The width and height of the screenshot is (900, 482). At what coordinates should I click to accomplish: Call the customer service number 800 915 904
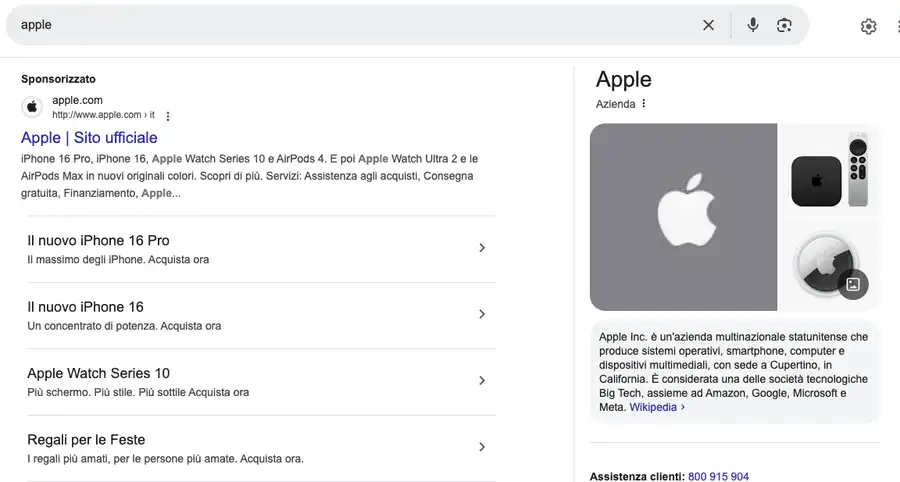(718, 476)
